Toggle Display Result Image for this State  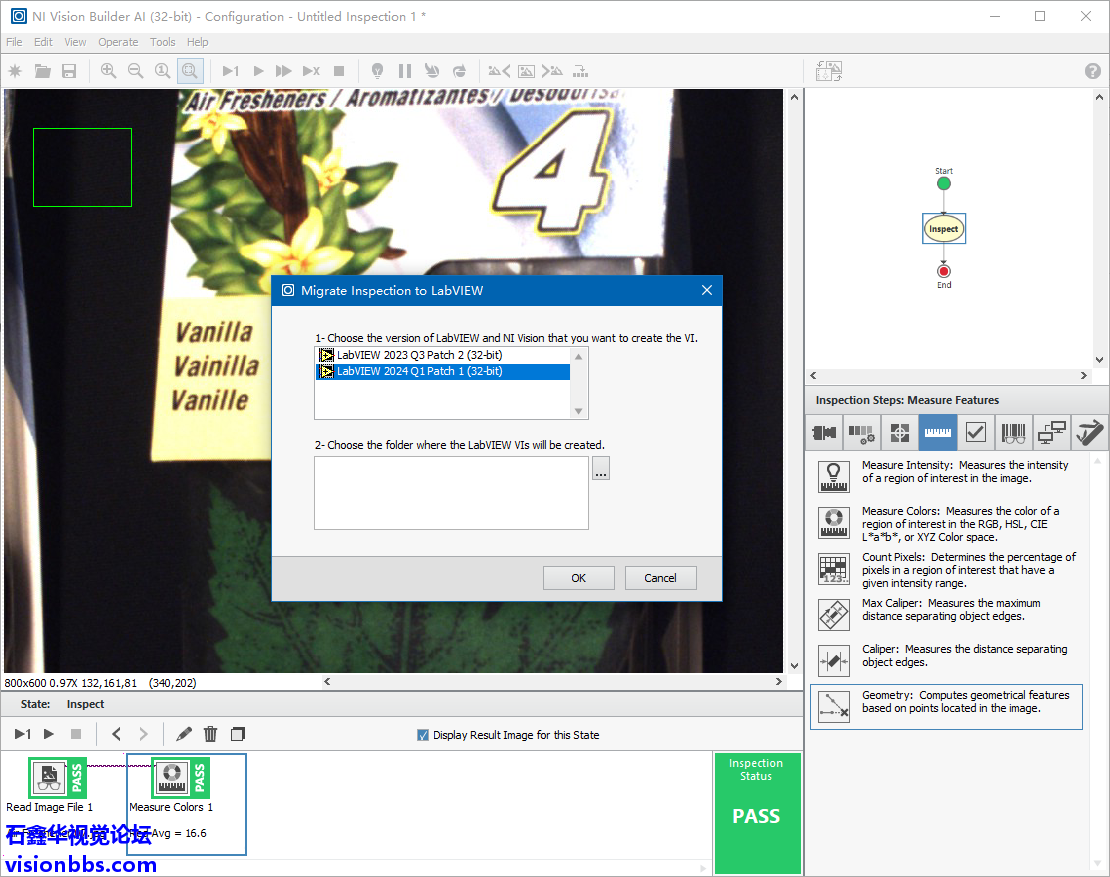pos(423,735)
